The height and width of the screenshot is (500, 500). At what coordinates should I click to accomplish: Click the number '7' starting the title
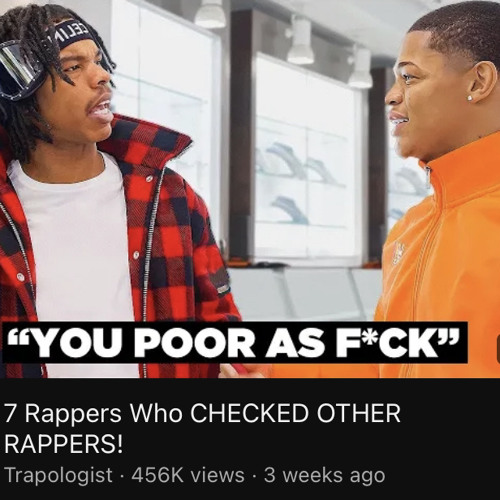pyautogui.click(x=10, y=413)
